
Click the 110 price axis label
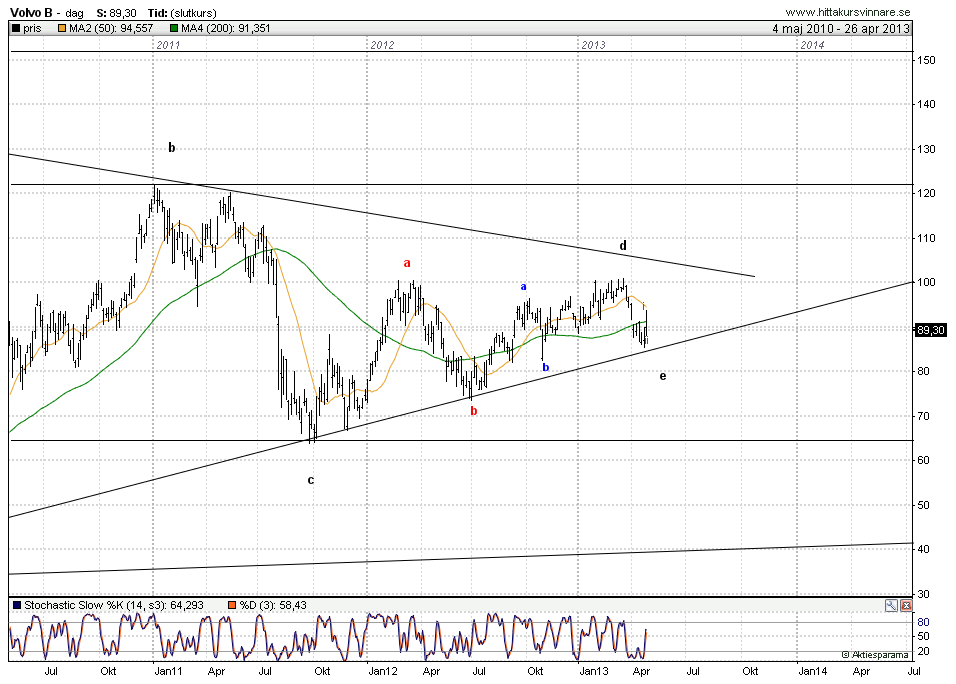coord(926,238)
